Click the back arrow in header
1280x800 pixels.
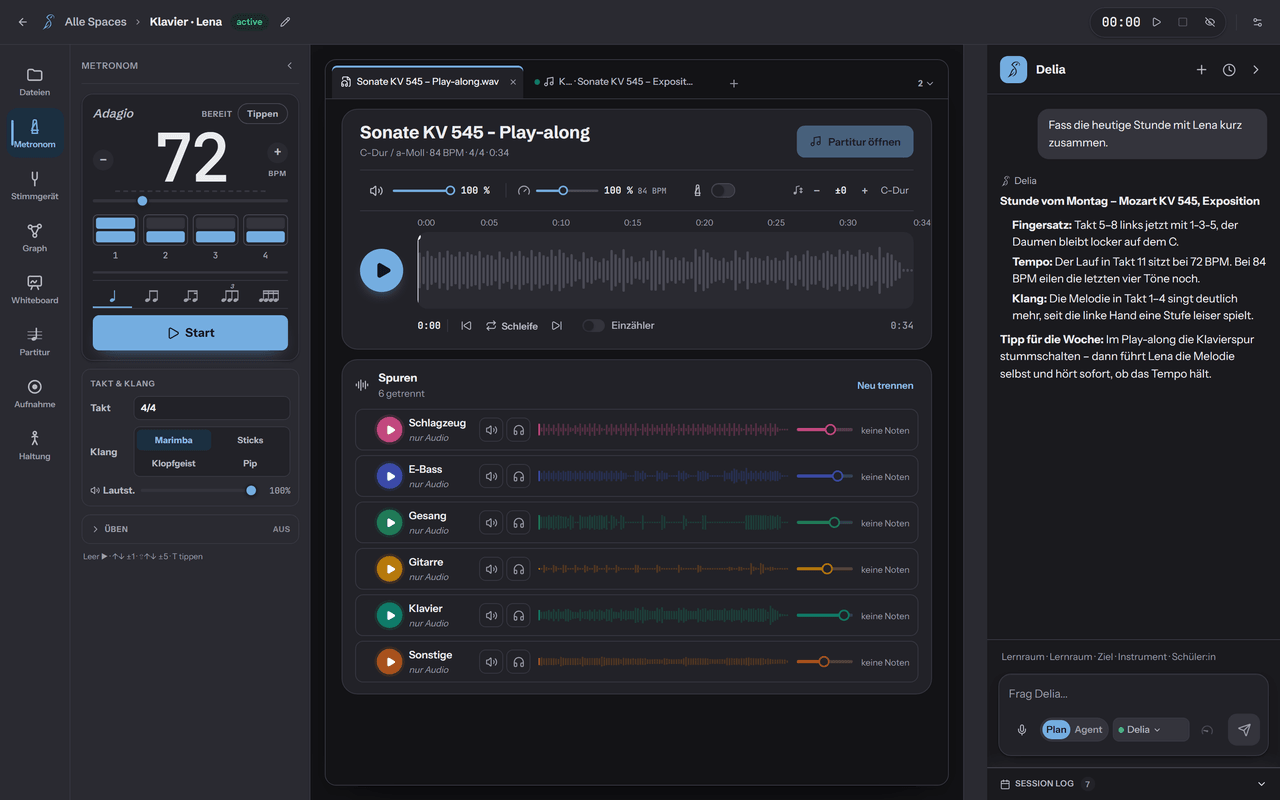23,22
